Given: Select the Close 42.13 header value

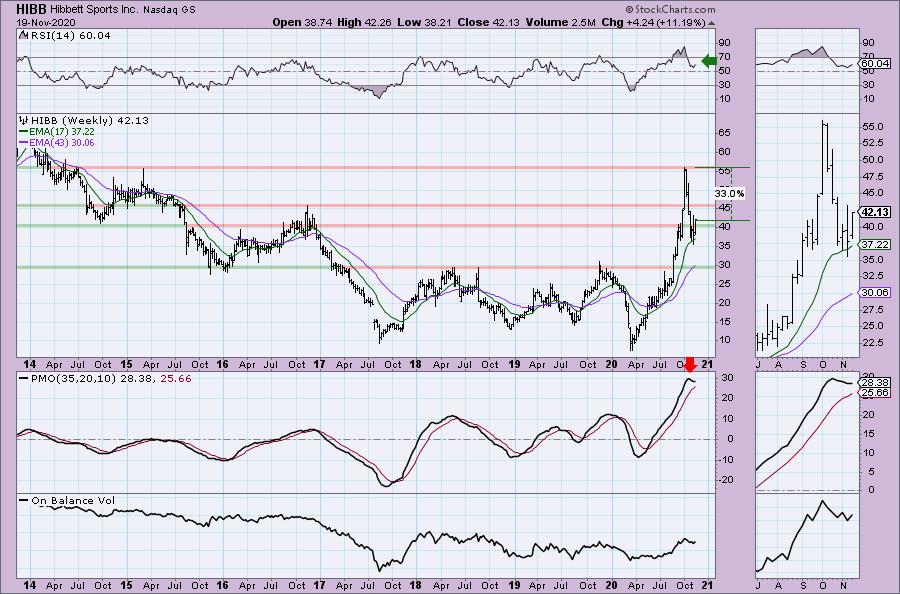Looking at the screenshot, I should (x=487, y=22).
